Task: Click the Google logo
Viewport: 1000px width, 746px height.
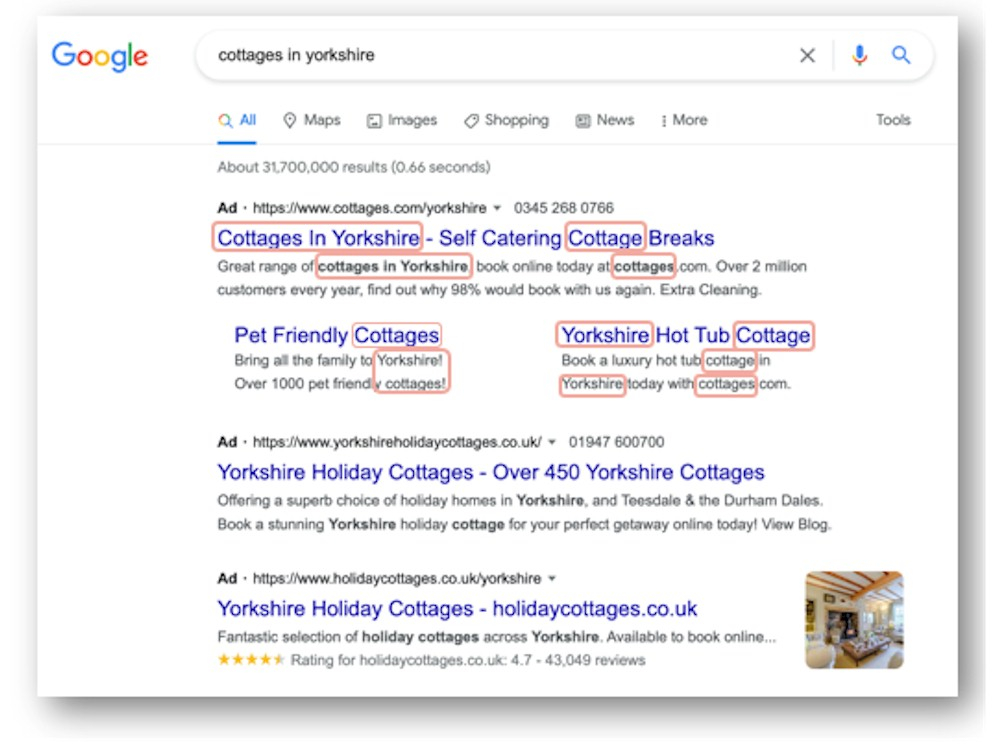Action: click(99, 56)
